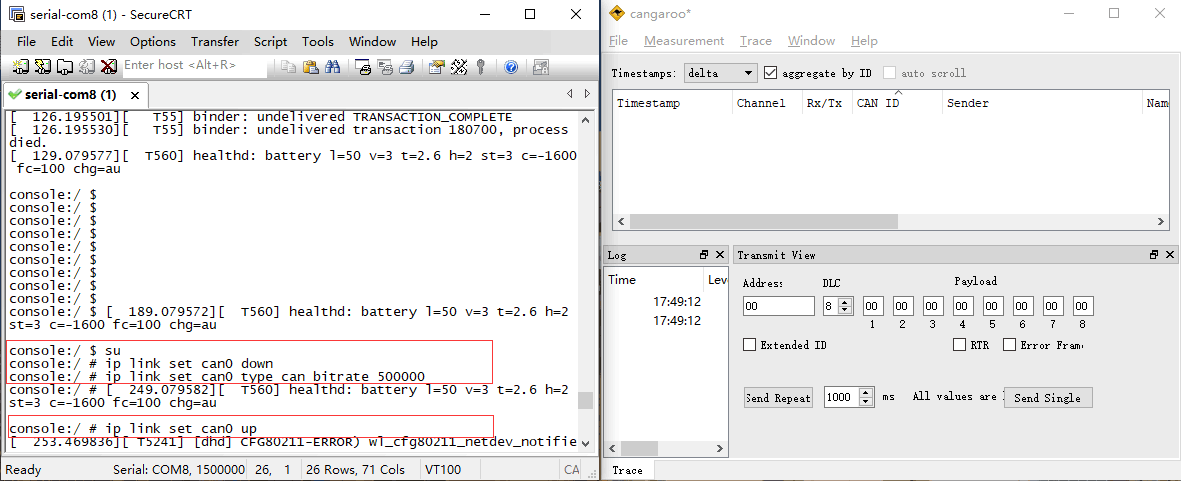This screenshot has width=1181, height=481.
Task: Open the Trace menu in cangaroo
Action: point(755,41)
